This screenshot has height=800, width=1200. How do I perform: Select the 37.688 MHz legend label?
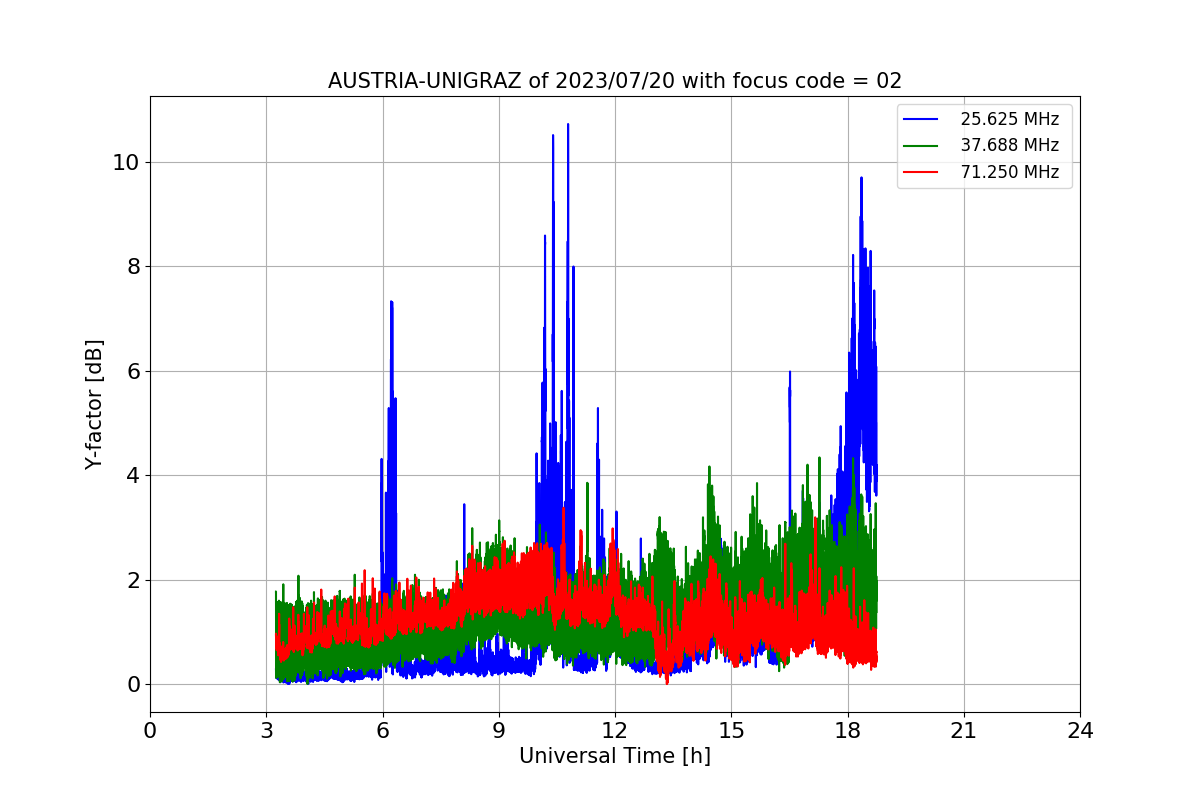click(x=1009, y=145)
